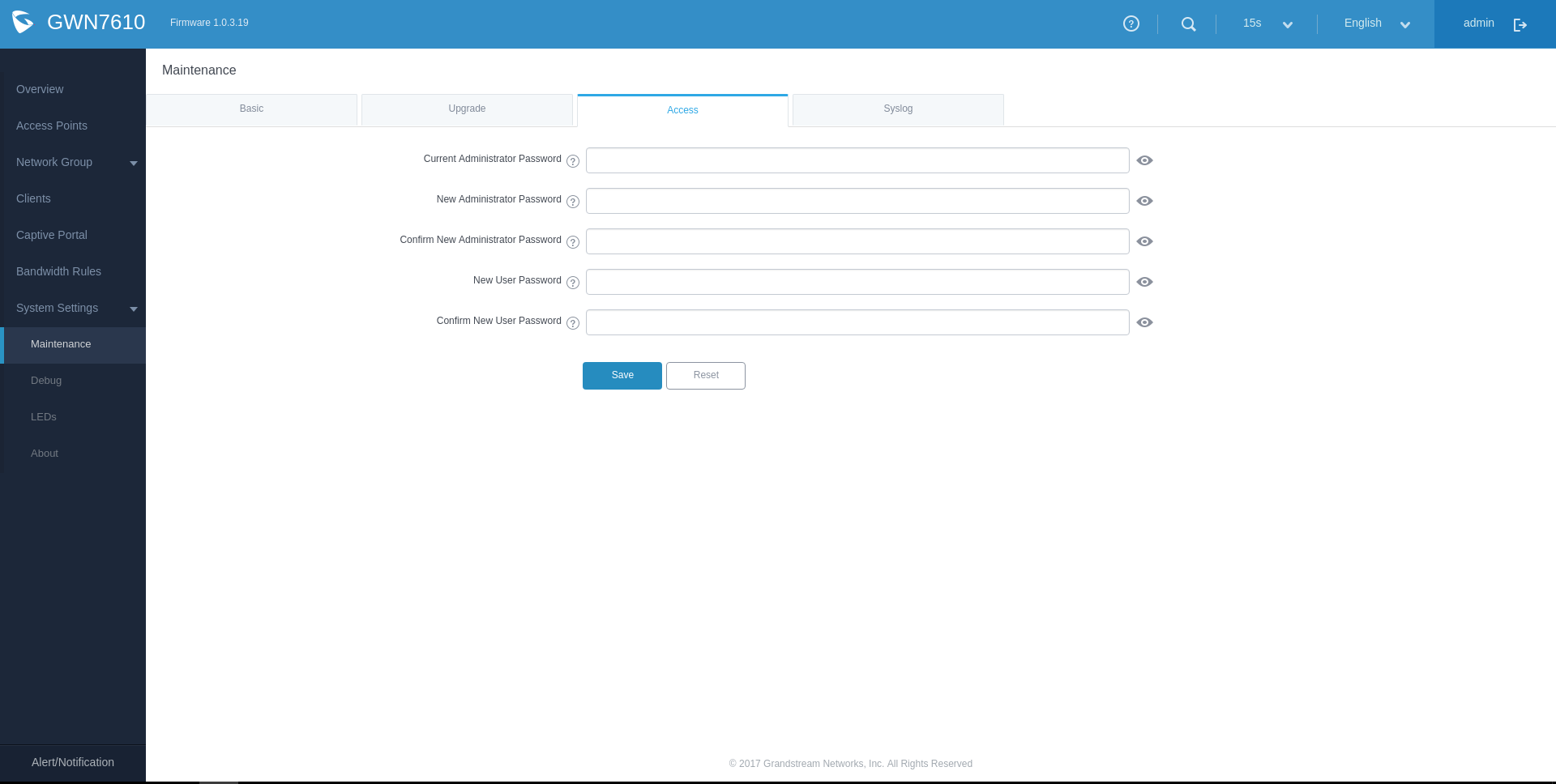Screen dimensions: 1556x784
Task: Open the 15s refresh interval dropdown
Action: tap(1267, 23)
